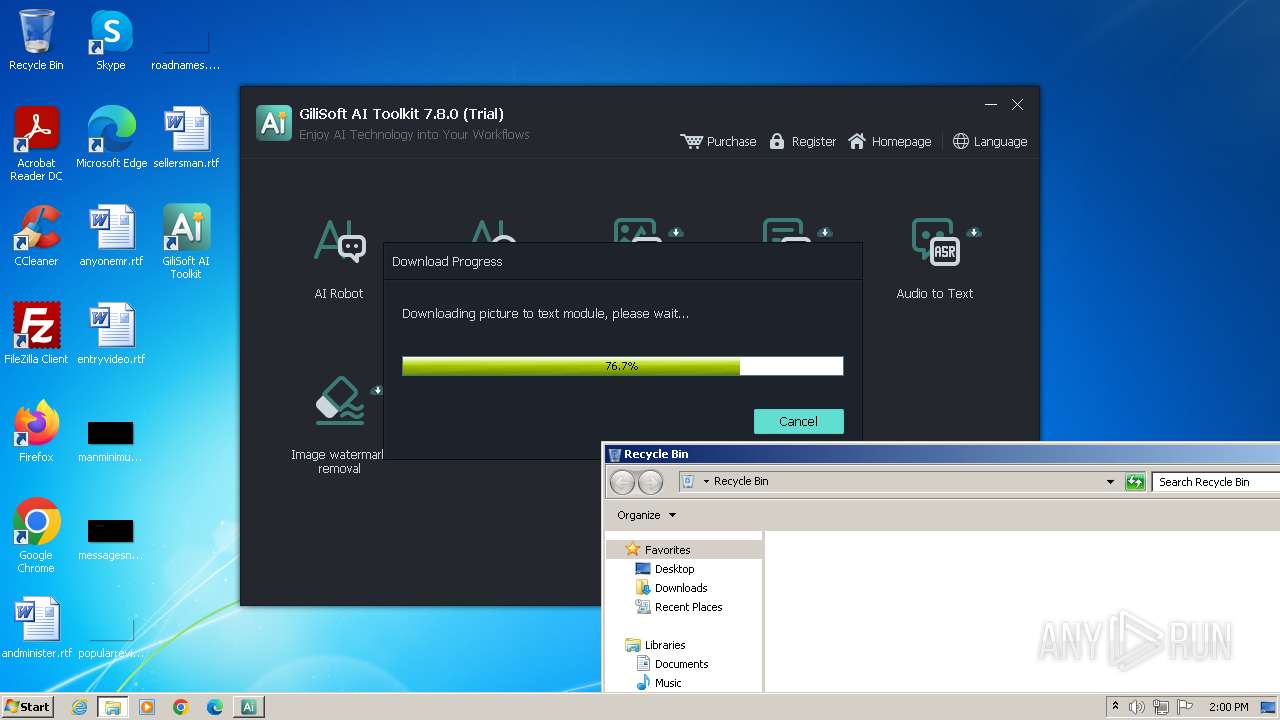
Task: Launch FileZilla Client desktop shortcut
Action: [x=36, y=334]
